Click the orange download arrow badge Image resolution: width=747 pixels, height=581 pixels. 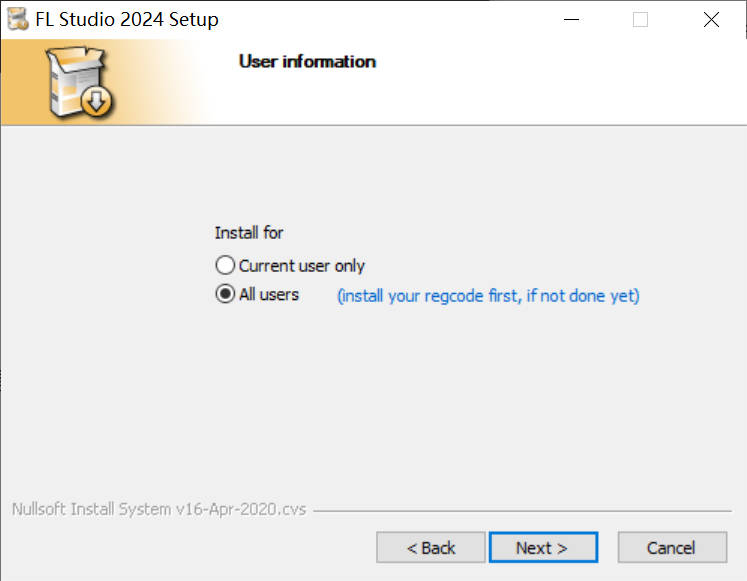[x=97, y=100]
